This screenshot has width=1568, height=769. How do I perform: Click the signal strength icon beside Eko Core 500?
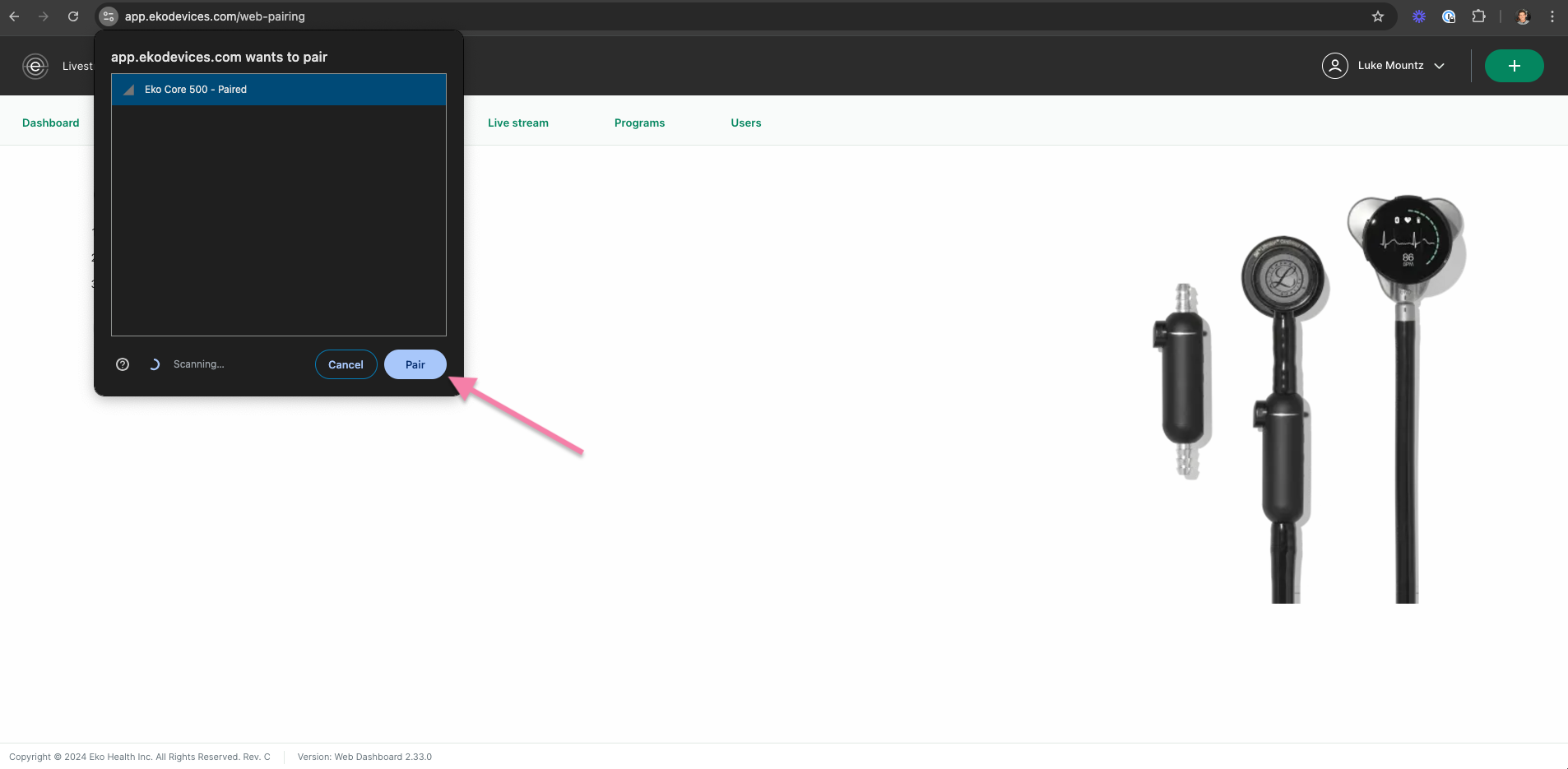click(128, 90)
